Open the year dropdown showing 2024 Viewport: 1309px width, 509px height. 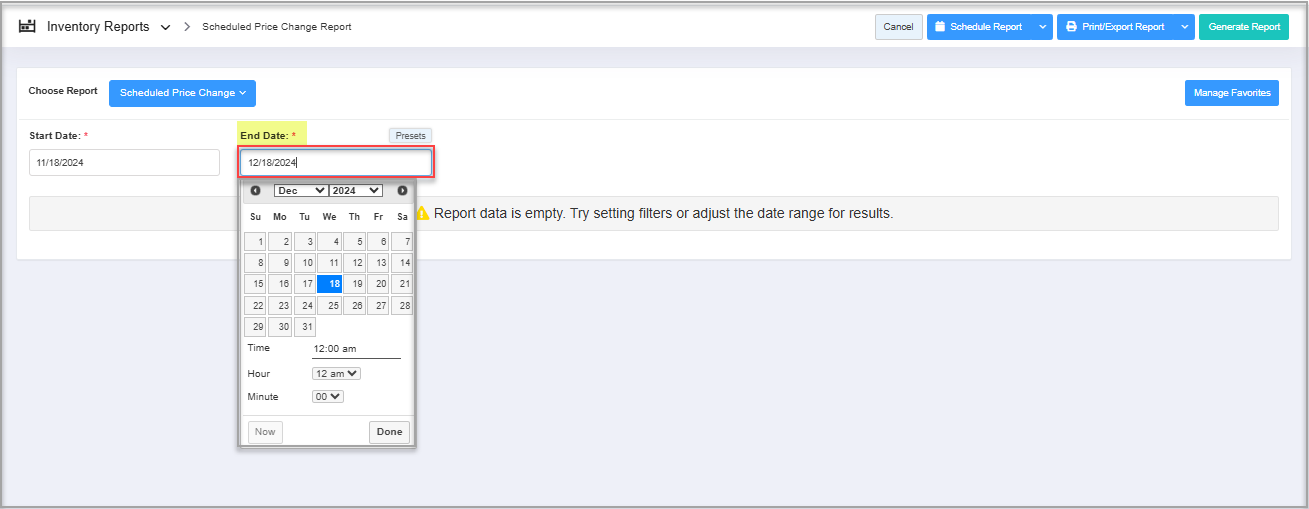(x=356, y=190)
